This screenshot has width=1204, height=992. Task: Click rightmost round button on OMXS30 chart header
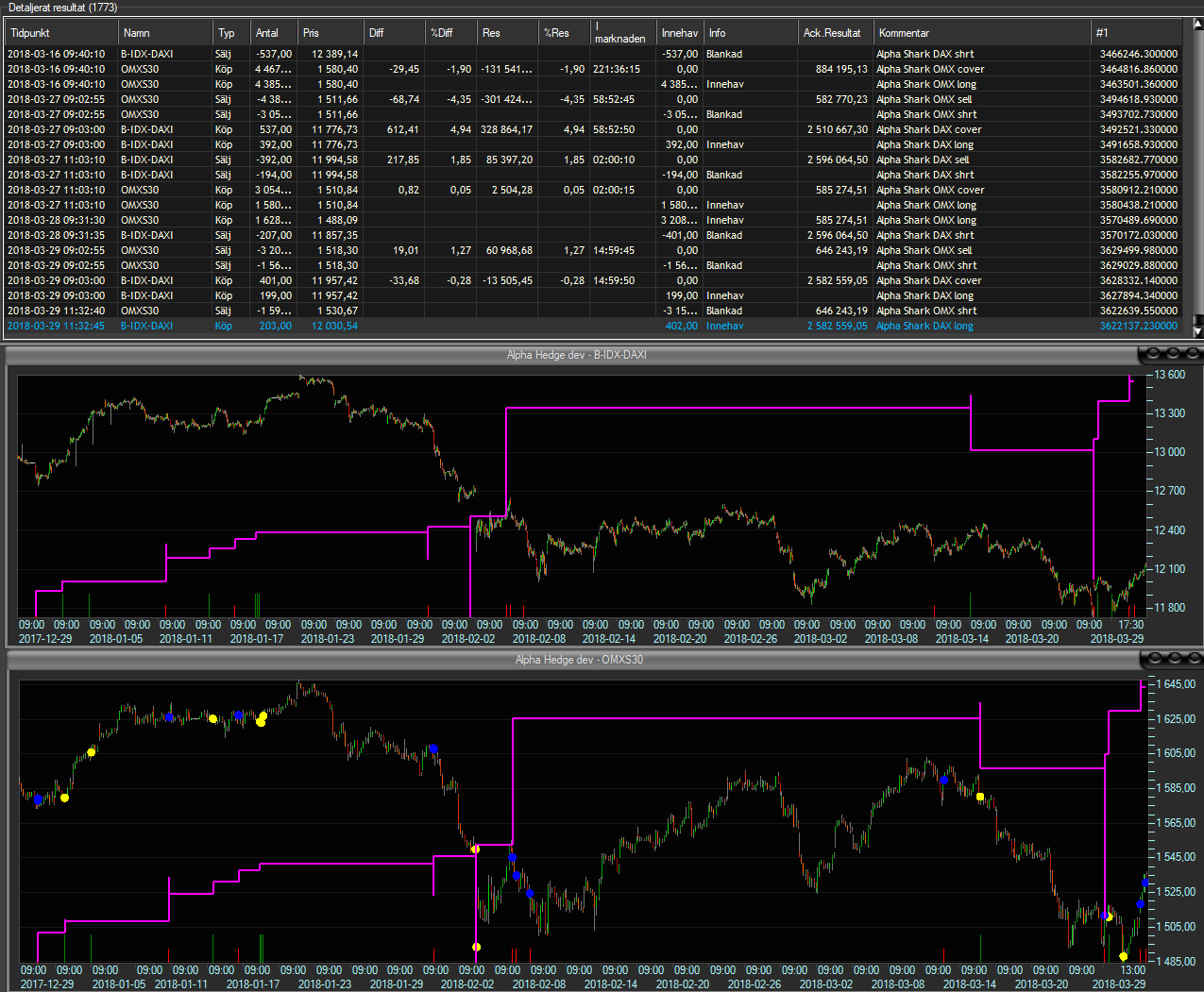click(x=1193, y=658)
